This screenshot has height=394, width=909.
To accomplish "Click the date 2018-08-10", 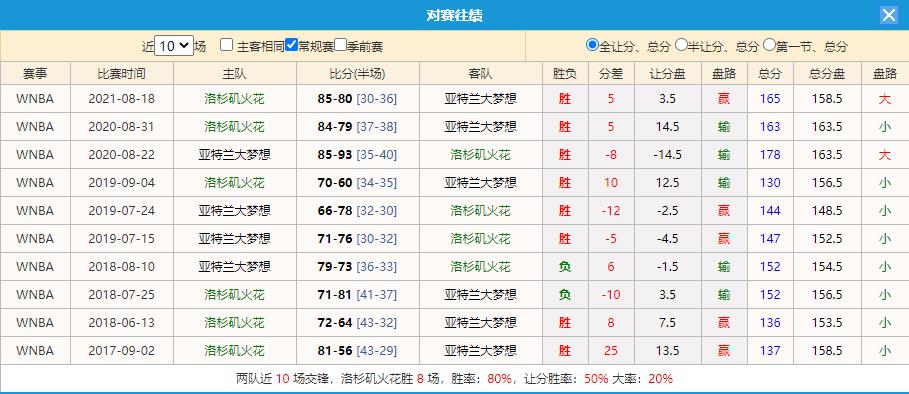I will [122, 267].
